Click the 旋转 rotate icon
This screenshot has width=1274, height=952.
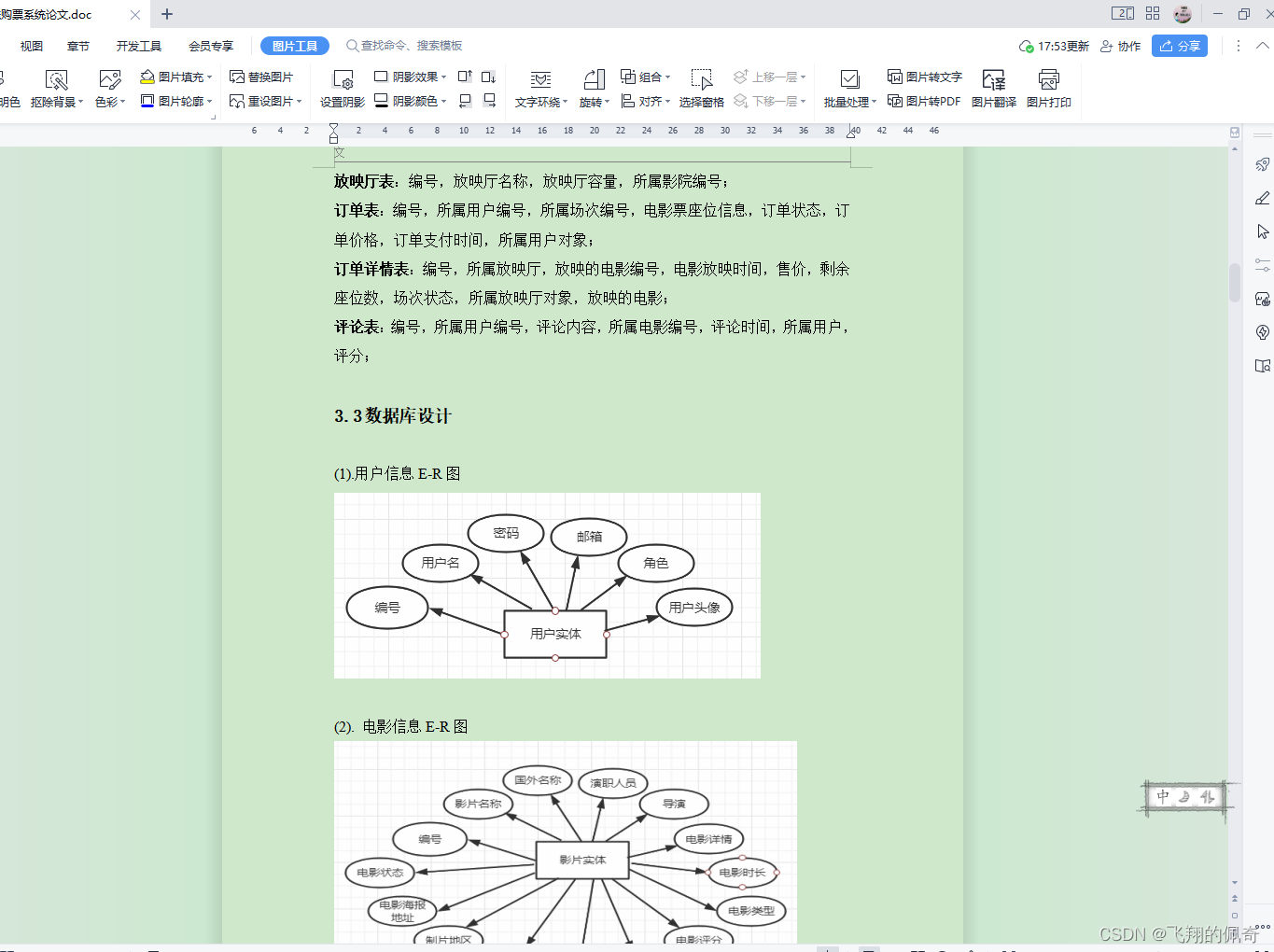pos(595,80)
